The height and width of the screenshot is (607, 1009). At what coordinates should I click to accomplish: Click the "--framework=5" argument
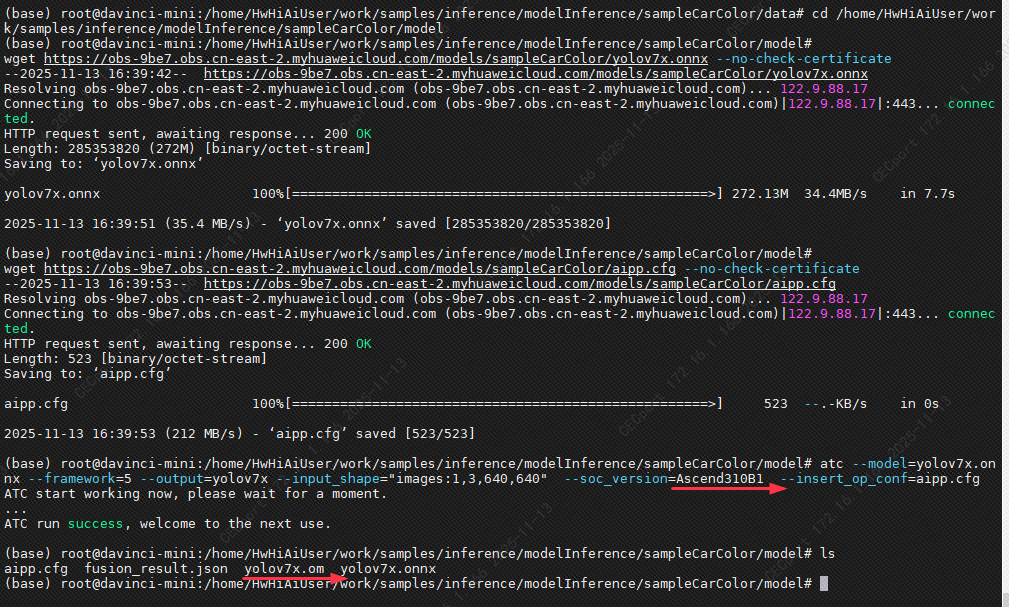coord(80,478)
